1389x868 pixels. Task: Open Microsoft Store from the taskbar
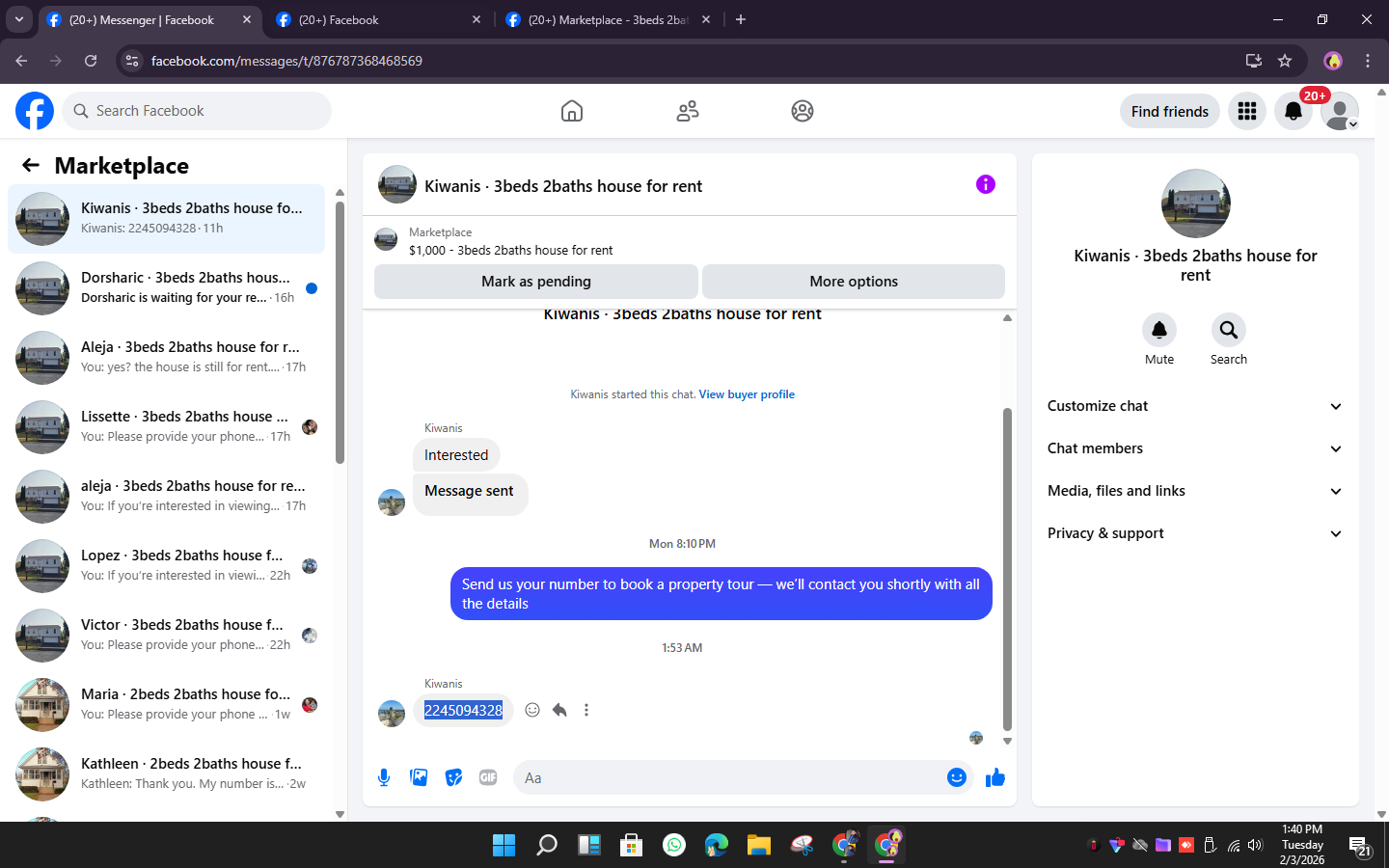tap(632, 845)
